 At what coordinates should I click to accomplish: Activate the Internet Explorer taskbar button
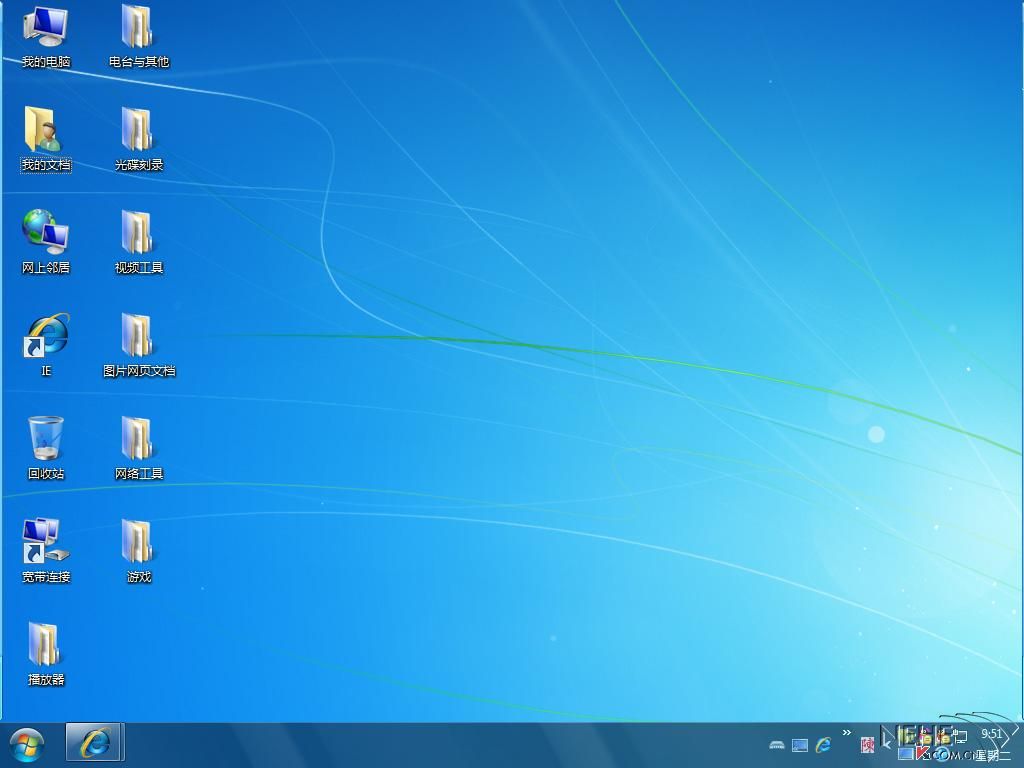coord(95,743)
